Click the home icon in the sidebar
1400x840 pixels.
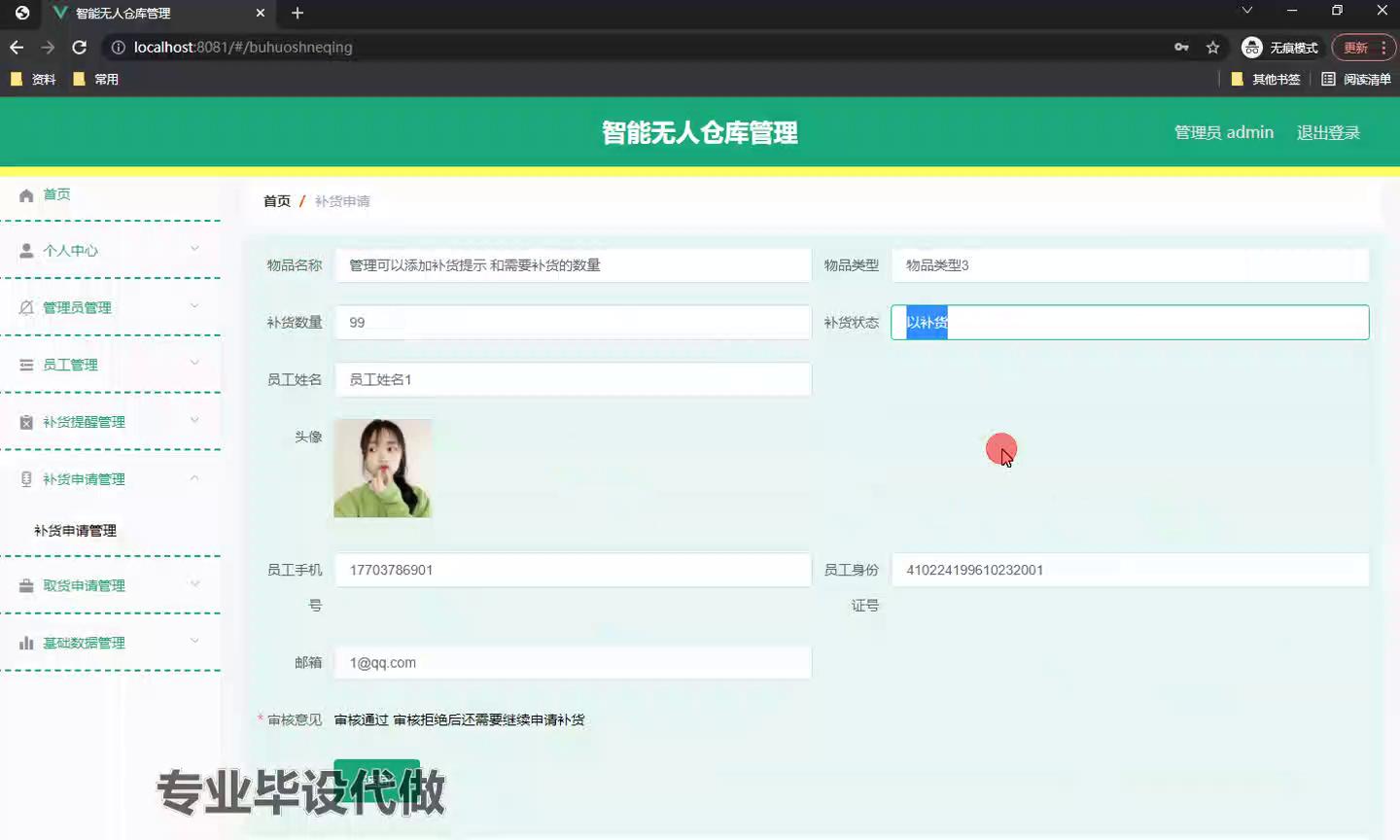(26, 194)
